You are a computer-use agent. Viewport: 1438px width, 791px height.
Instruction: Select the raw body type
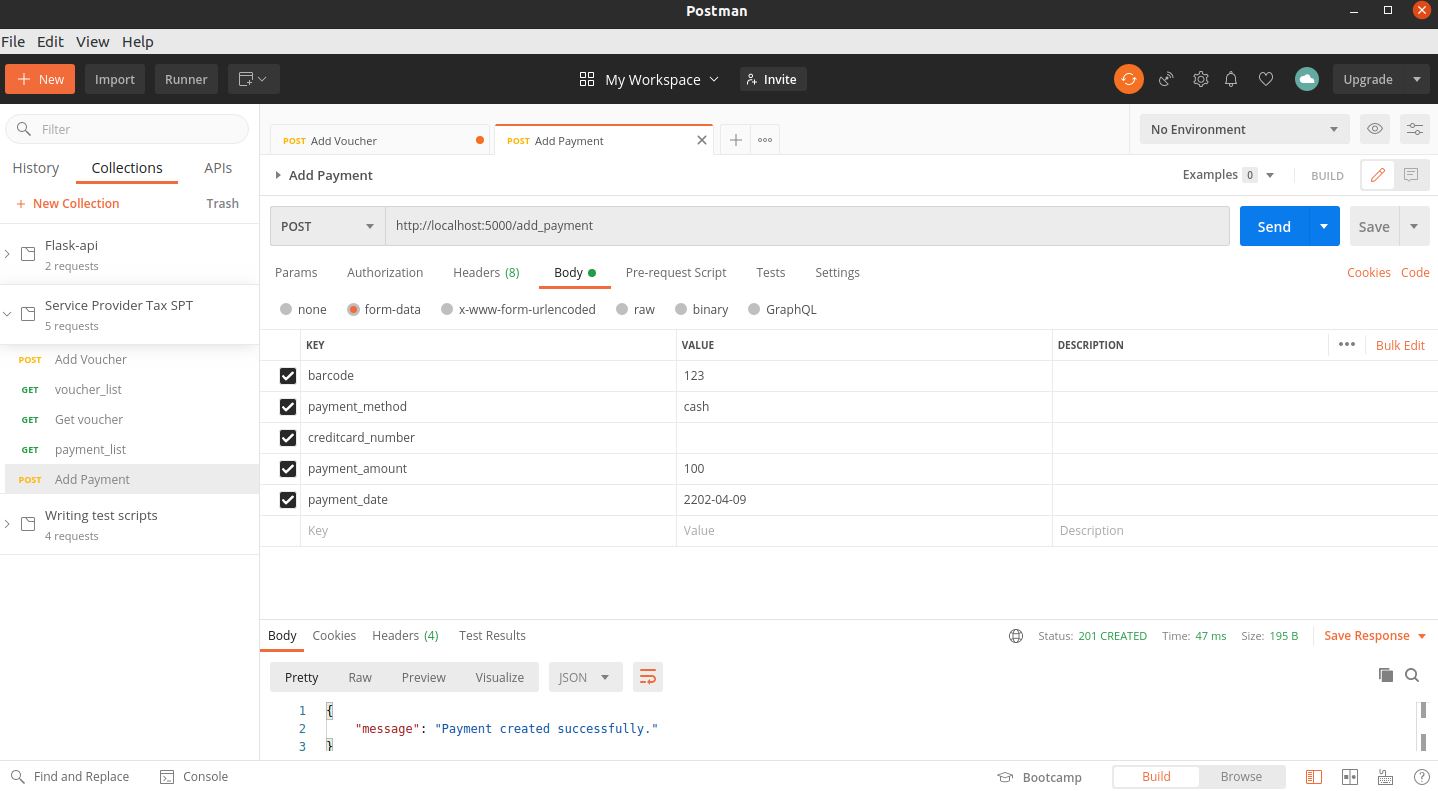pyautogui.click(x=622, y=309)
